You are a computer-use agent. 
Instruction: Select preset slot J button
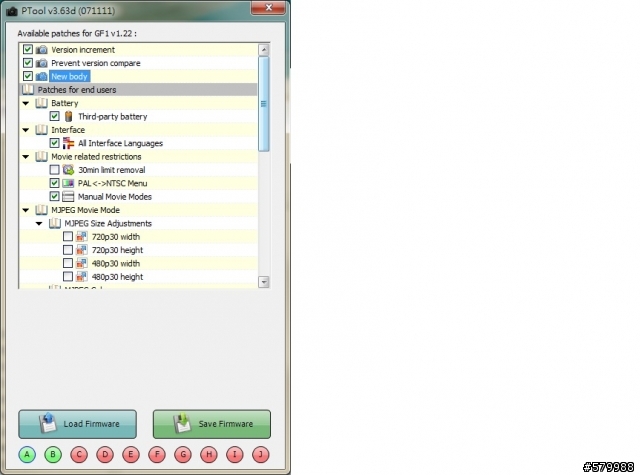click(x=261, y=455)
